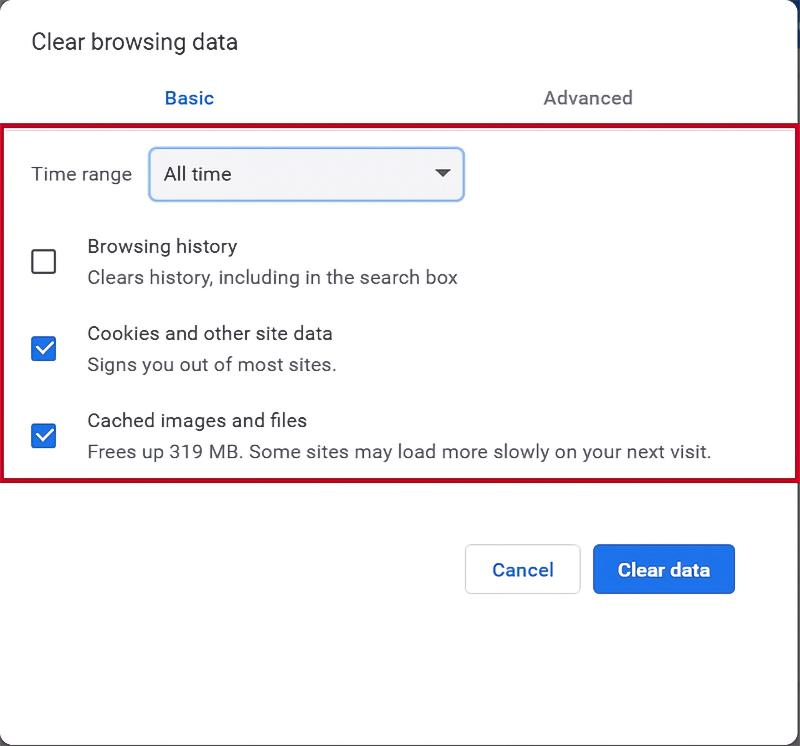Image resolution: width=800 pixels, height=746 pixels.
Task: Expand the All time selection box
Action: [306, 174]
